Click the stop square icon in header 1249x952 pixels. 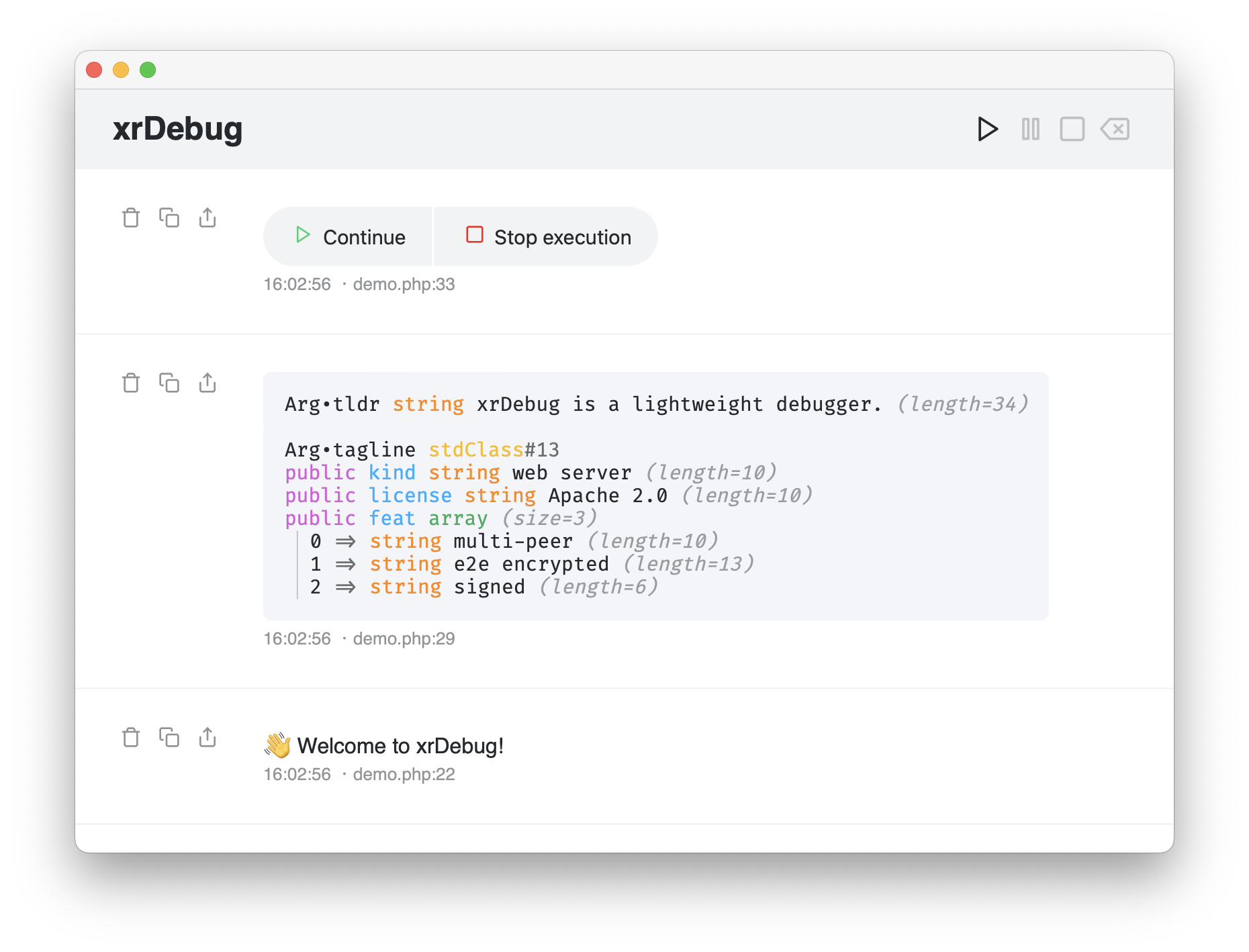point(1072,129)
